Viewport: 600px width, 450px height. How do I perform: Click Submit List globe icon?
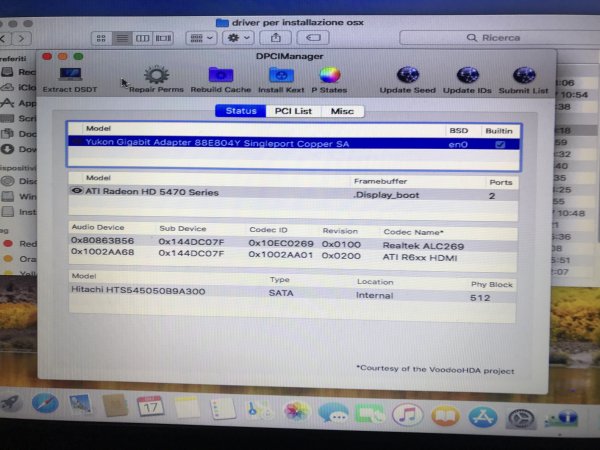pos(523,75)
